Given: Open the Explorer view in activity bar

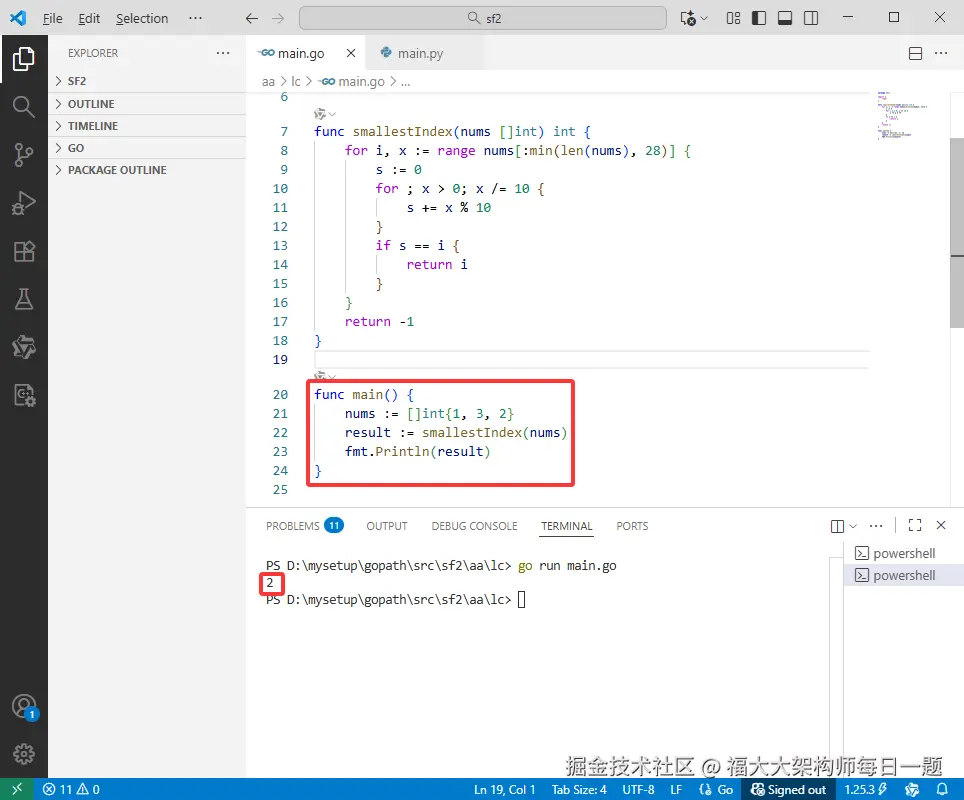Looking at the screenshot, I should tap(23, 59).
